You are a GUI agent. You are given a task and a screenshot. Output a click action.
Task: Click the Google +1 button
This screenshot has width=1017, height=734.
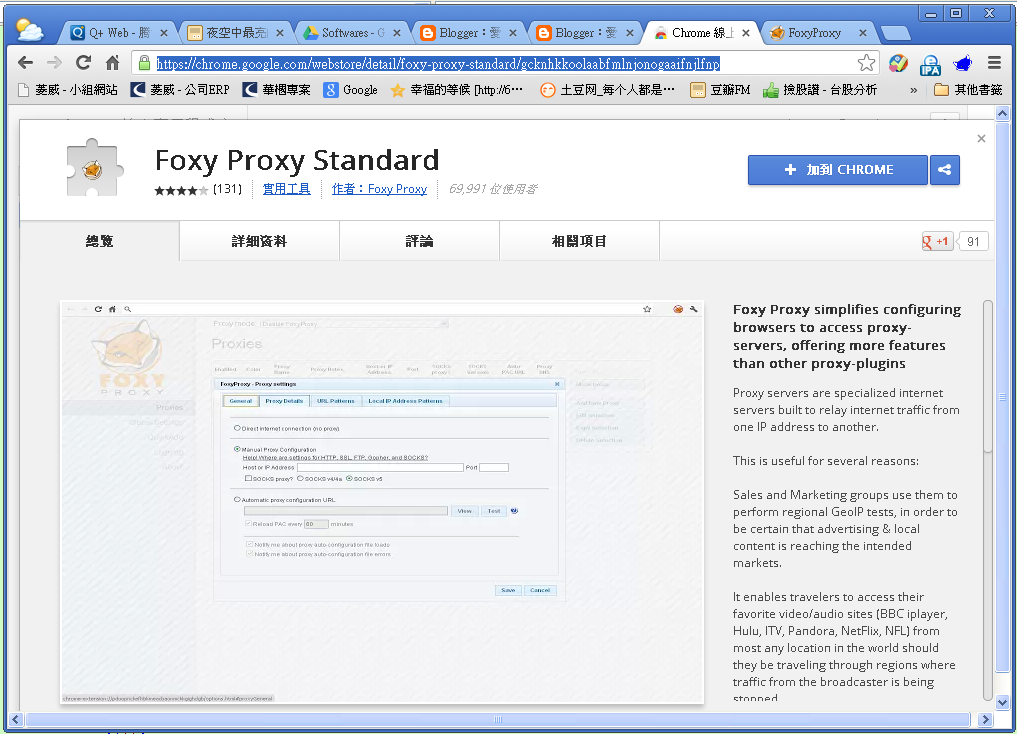937,241
